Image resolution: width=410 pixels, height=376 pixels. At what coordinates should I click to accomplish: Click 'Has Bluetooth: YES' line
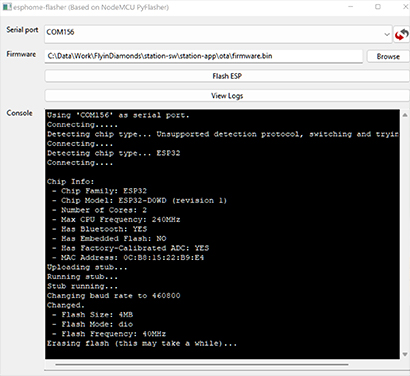(x=99, y=229)
